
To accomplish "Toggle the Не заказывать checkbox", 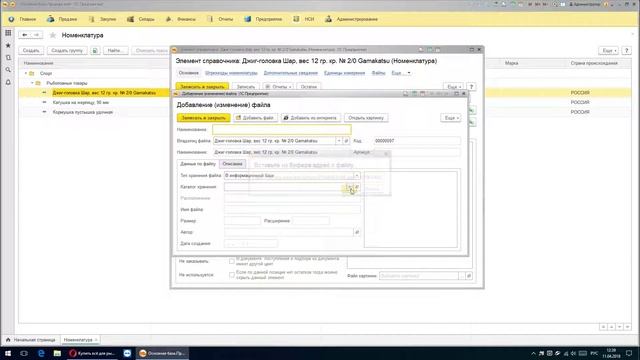I will point(231,261).
